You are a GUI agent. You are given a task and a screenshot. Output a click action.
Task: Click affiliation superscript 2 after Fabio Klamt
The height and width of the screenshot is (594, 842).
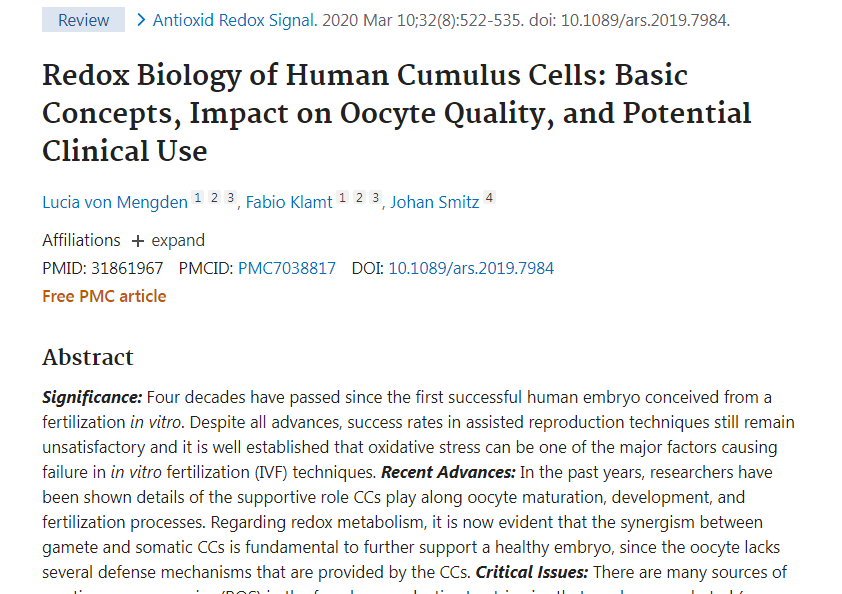pyautogui.click(x=359, y=198)
